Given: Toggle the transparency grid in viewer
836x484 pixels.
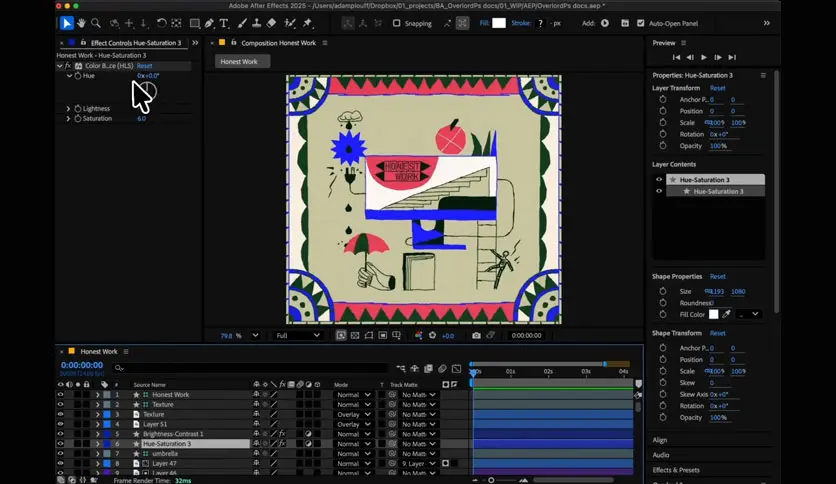Looking at the screenshot, I should 355,335.
